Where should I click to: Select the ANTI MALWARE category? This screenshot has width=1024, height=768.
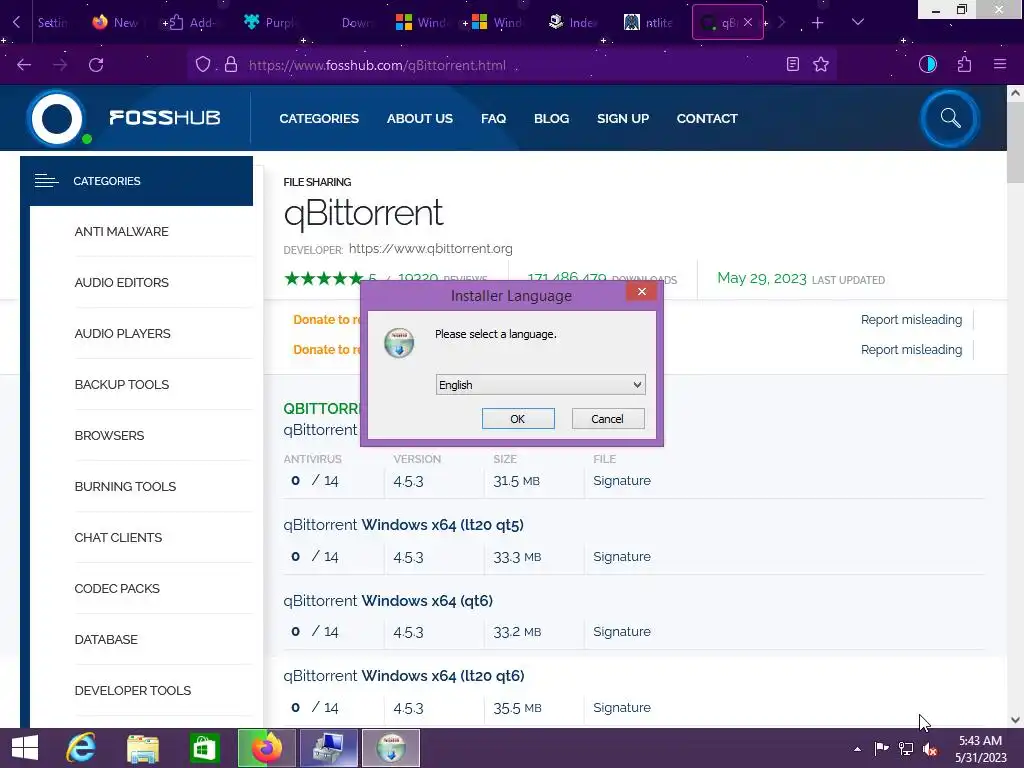point(121,232)
